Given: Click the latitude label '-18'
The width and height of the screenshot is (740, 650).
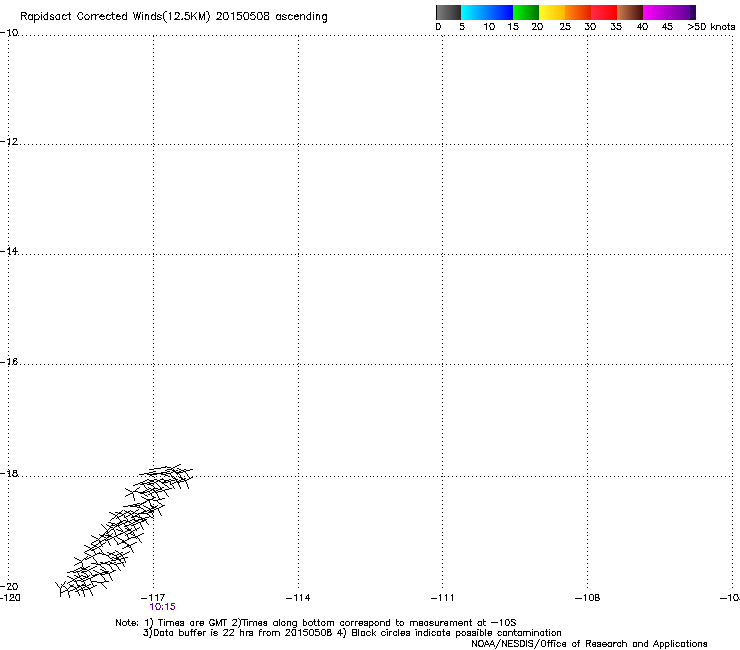Looking at the screenshot, I should [x=9, y=473].
